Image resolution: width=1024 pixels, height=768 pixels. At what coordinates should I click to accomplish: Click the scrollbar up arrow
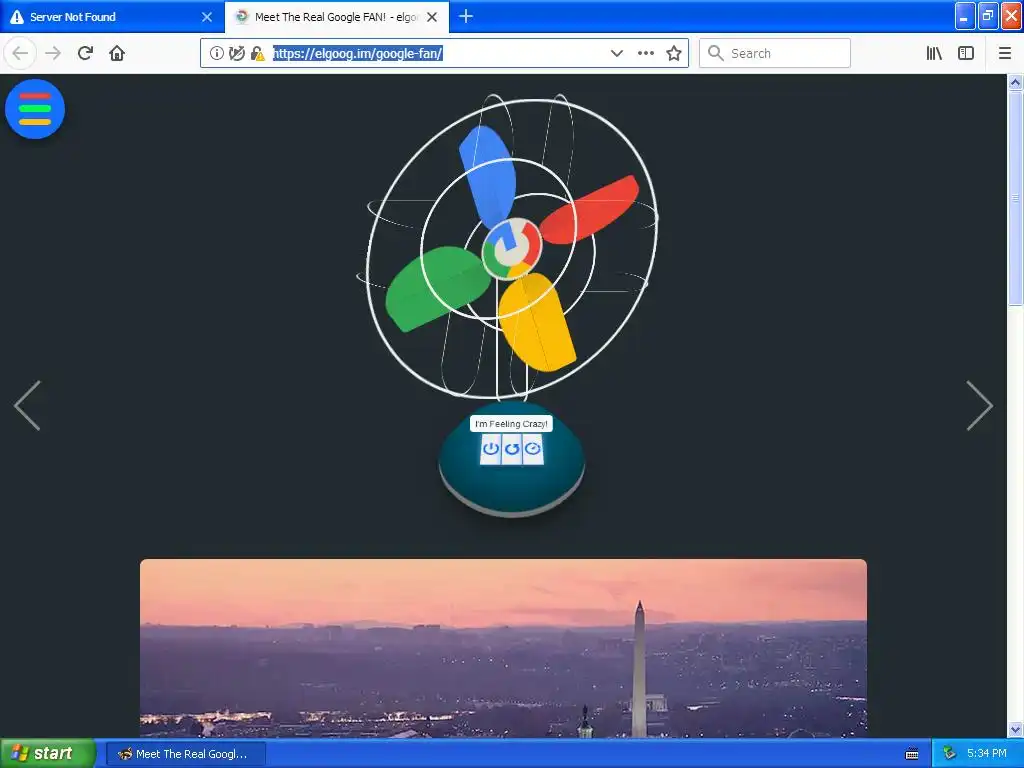point(1016,82)
